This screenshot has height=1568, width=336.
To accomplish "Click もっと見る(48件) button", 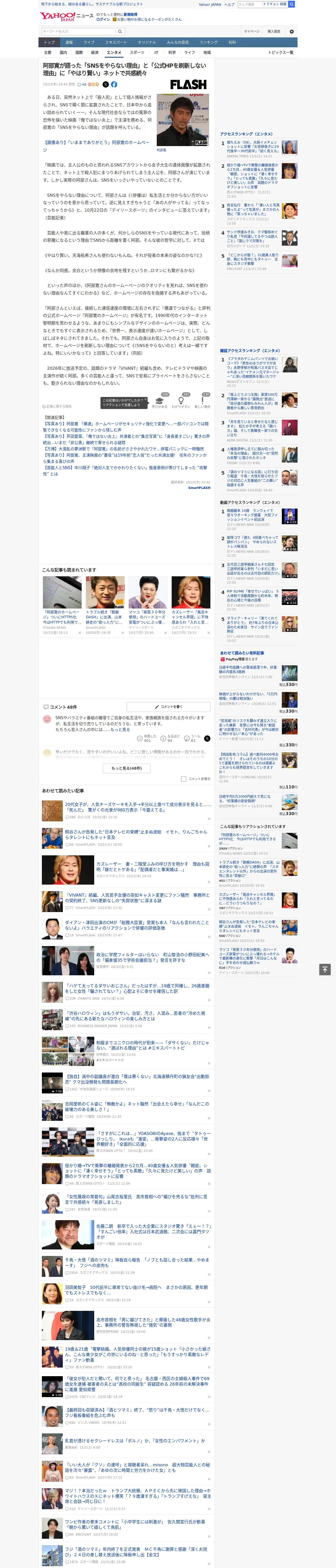I will click(127, 768).
